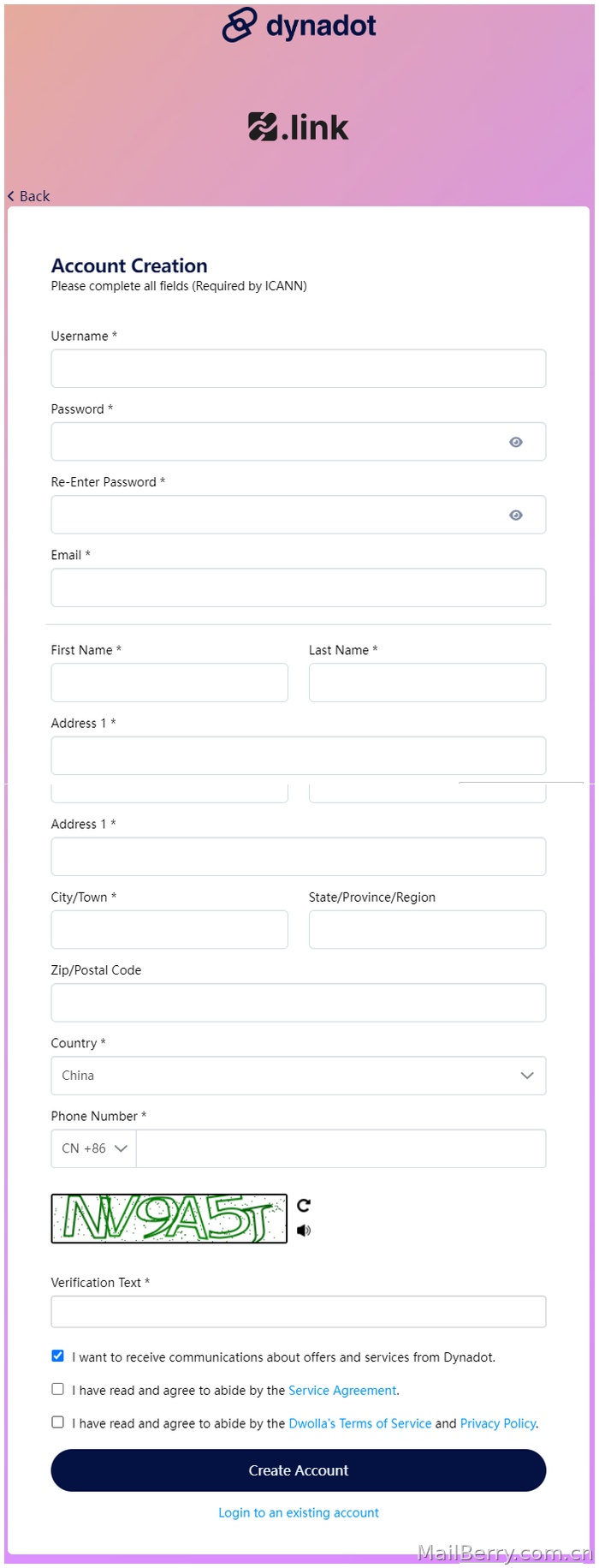
Task: Show password with eye icon in Password field
Action: pos(516,442)
